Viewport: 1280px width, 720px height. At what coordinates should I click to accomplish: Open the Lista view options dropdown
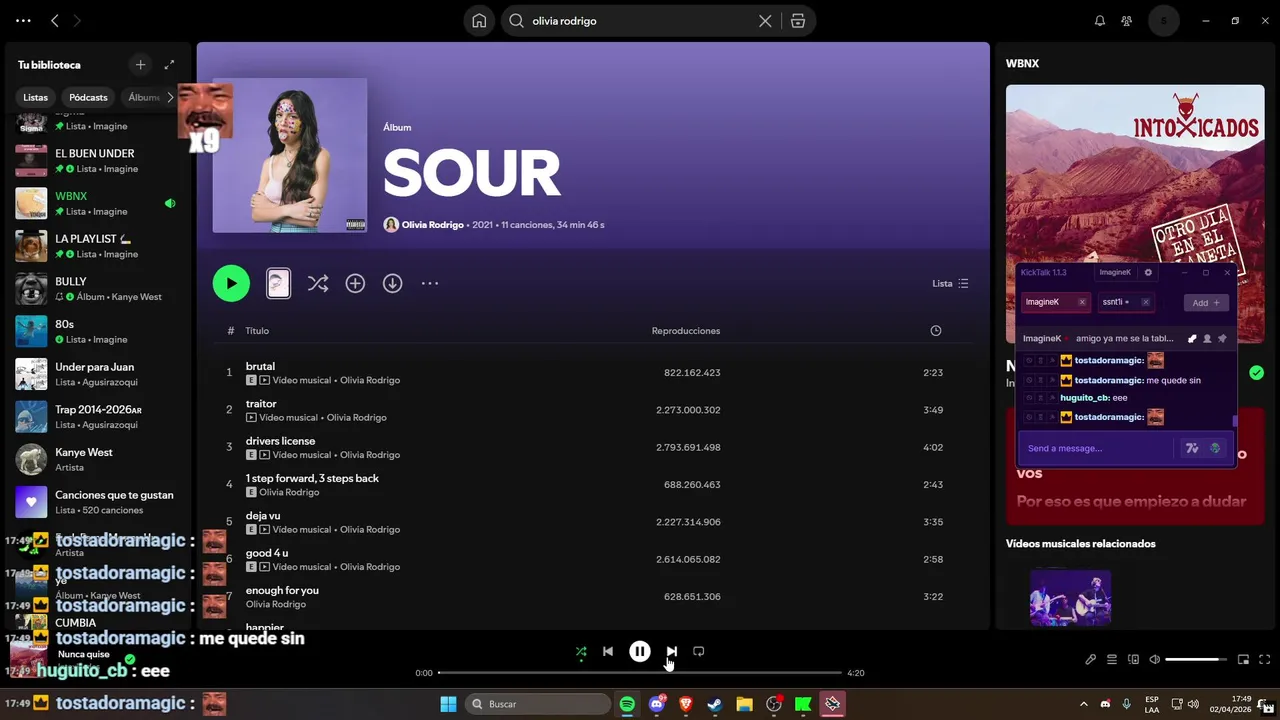(x=950, y=284)
